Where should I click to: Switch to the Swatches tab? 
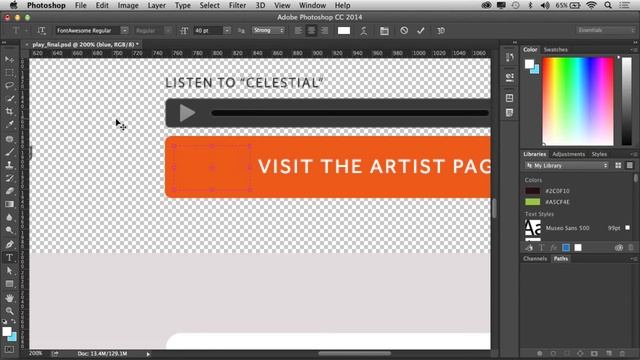(556, 49)
